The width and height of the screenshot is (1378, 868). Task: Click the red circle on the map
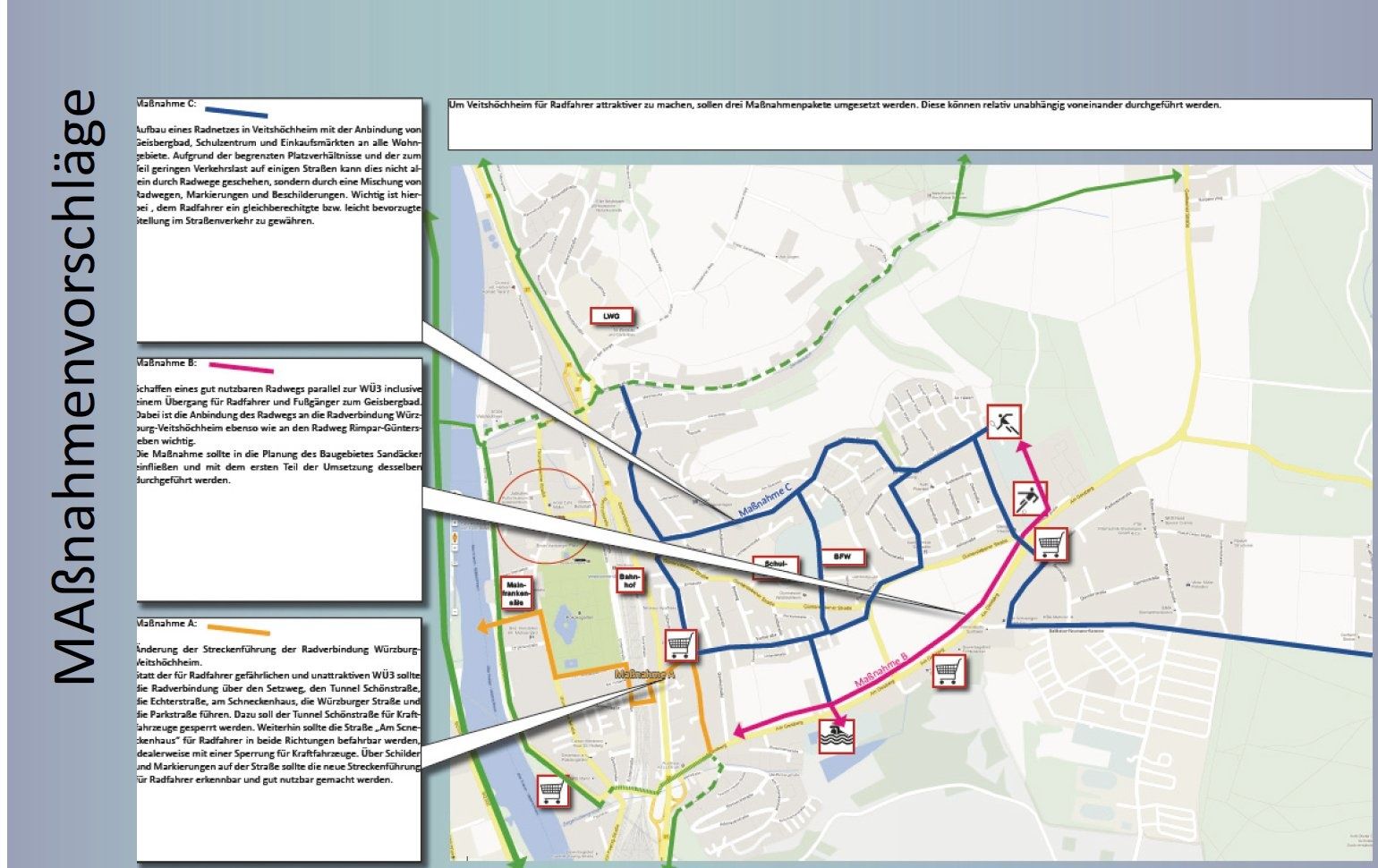click(x=545, y=516)
